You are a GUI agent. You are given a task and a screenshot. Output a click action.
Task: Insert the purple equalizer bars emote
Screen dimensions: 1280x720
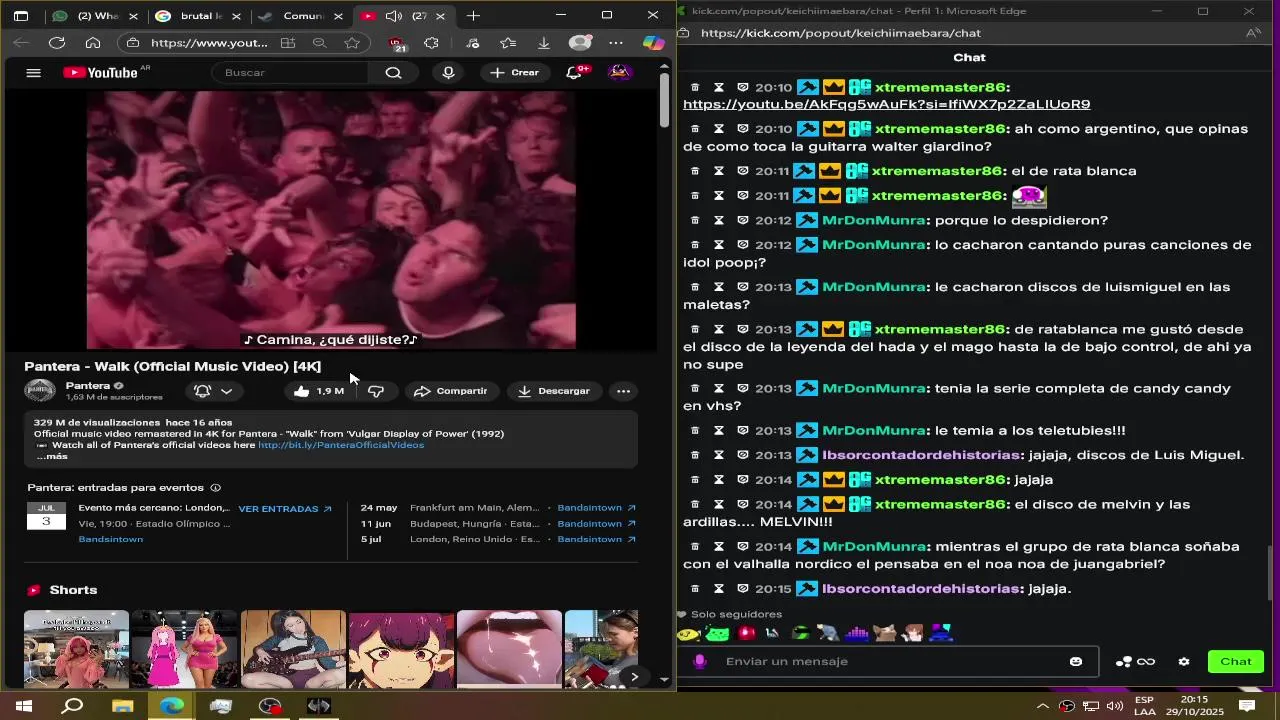tap(857, 632)
